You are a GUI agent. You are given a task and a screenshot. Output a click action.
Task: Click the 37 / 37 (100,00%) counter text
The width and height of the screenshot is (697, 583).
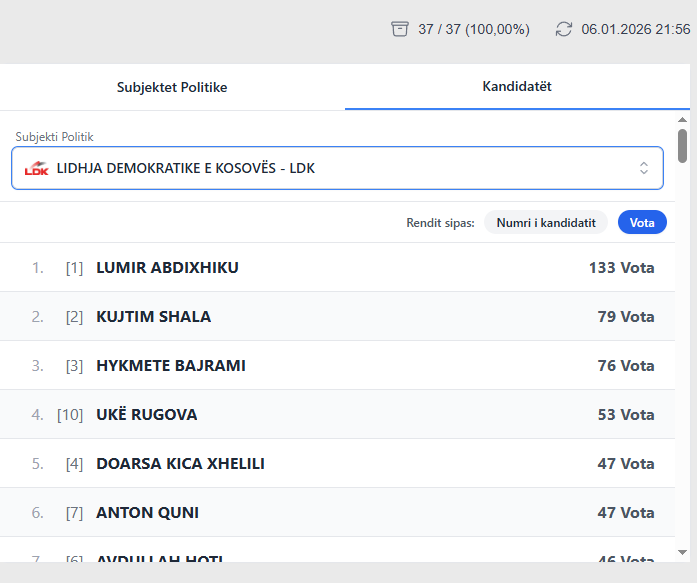(474, 29)
